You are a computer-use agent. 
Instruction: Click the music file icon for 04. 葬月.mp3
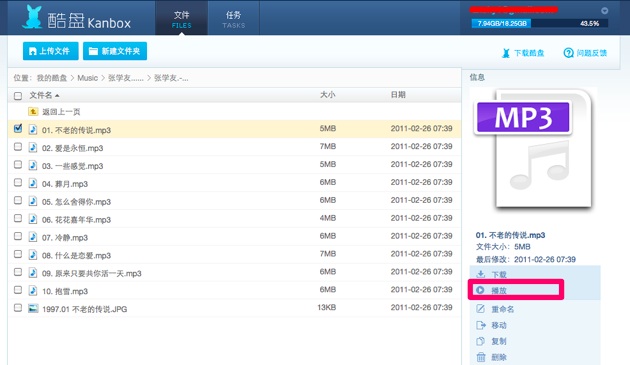33,183
